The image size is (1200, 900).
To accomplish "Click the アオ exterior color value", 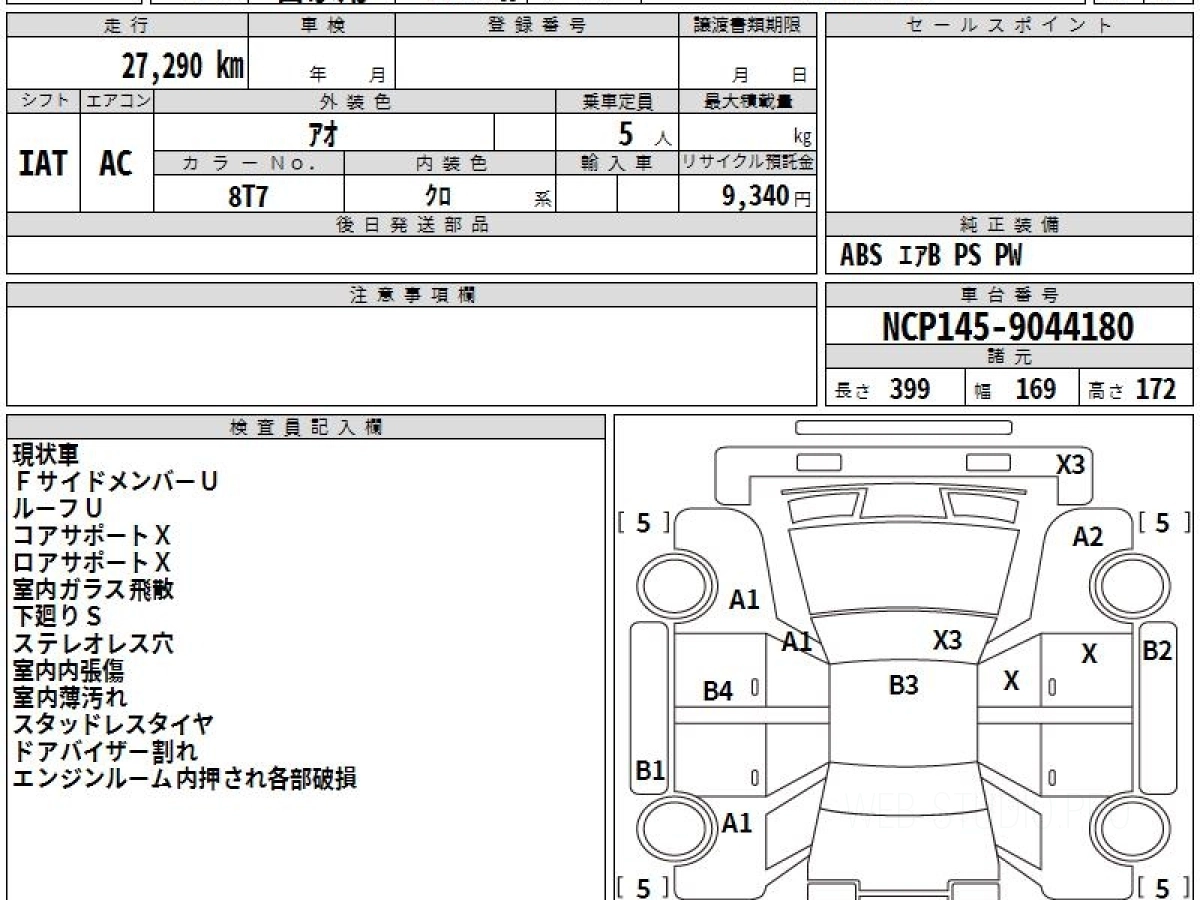I will click(x=322, y=133).
